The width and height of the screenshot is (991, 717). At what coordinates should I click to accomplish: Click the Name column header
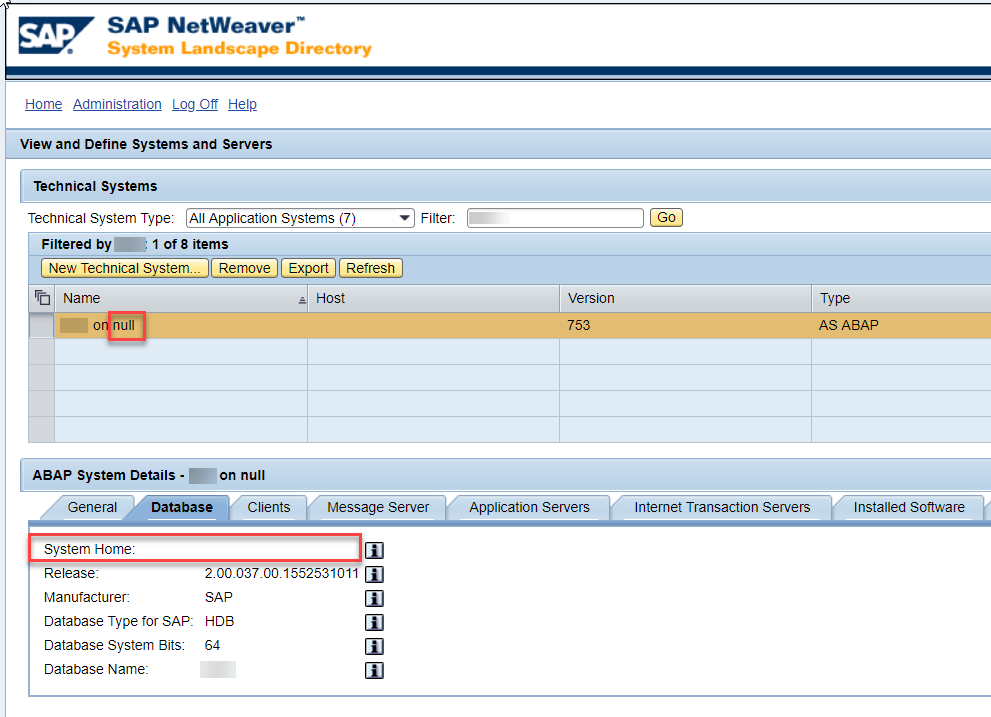click(x=181, y=298)
